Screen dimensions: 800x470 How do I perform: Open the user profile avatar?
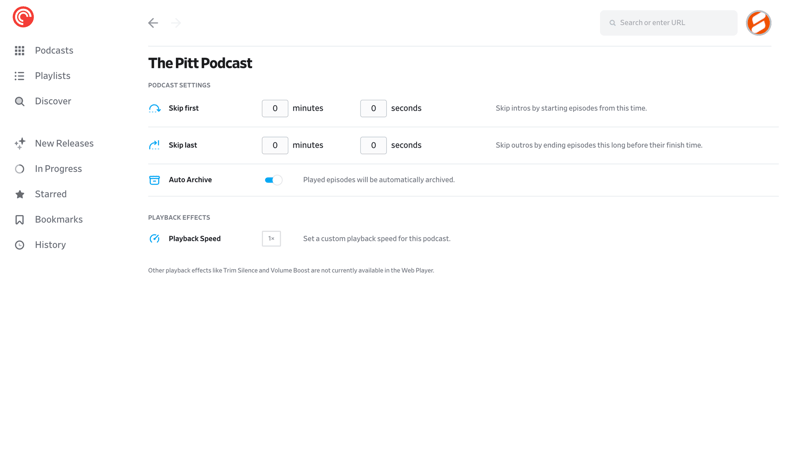[x=758, y=22]
